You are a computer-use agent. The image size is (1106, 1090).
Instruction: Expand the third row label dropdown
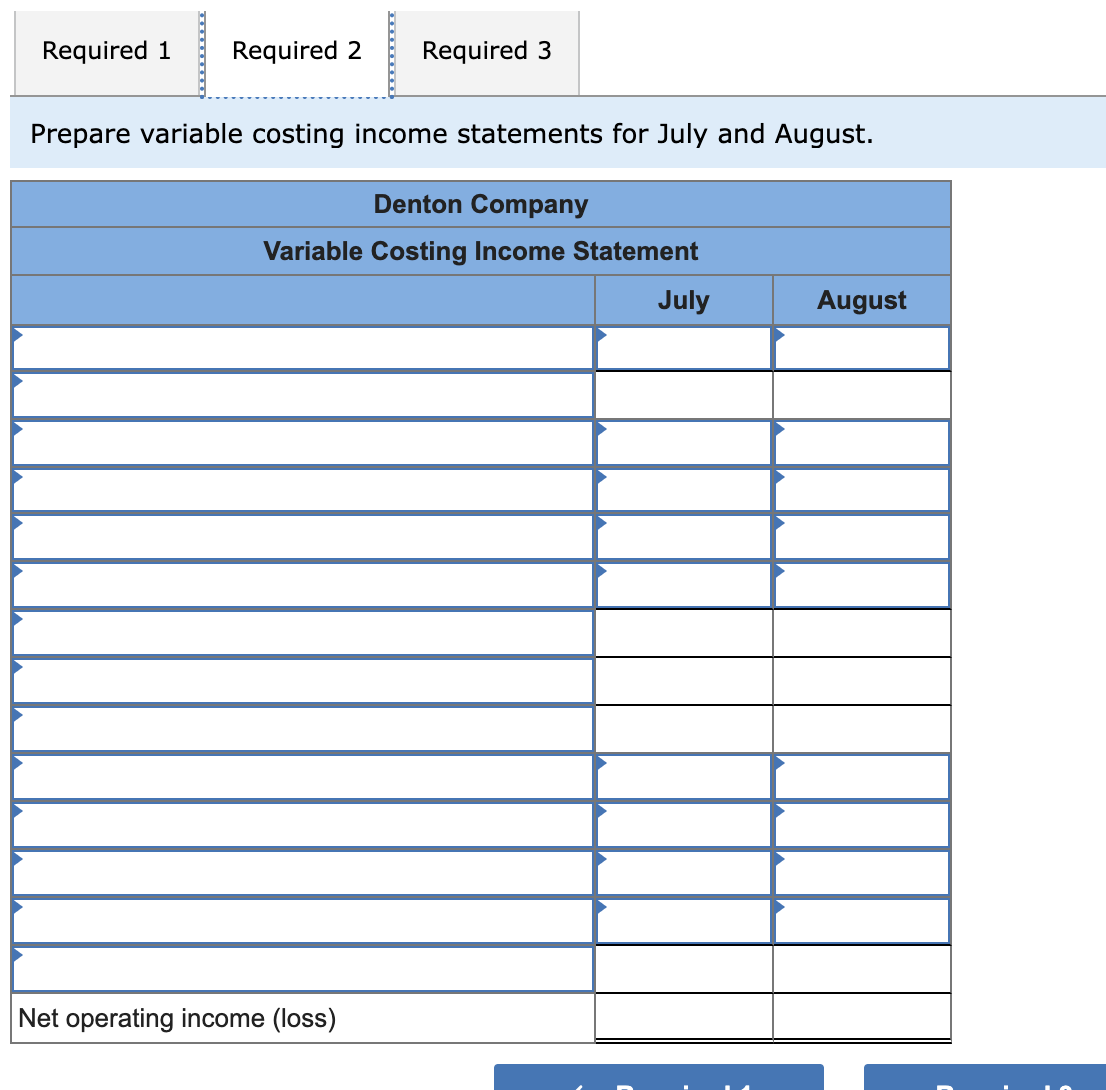pos(303,443)
